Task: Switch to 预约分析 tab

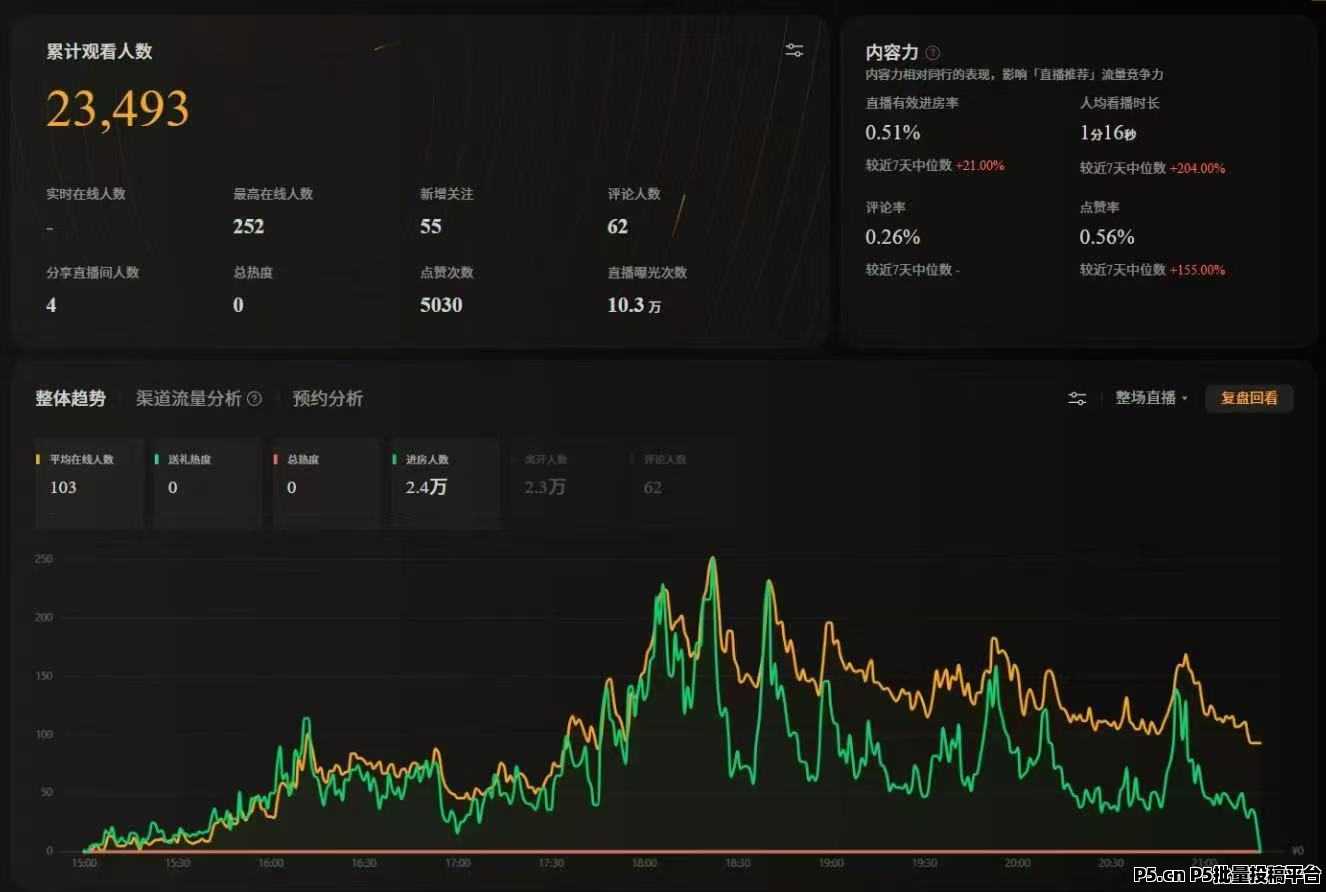Action: pos(327,399)
